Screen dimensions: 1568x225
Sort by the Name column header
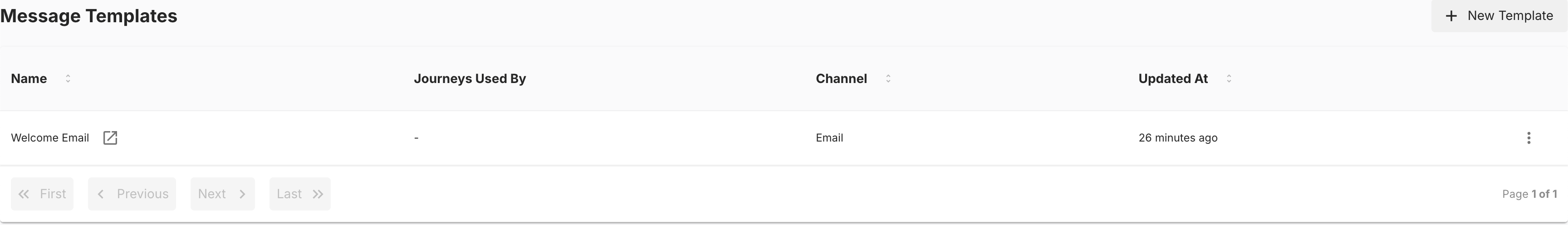[29, 78]
